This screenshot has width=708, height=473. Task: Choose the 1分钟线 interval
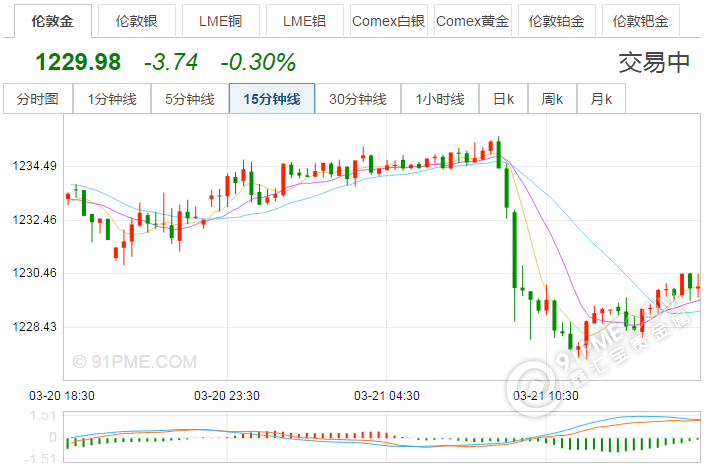click(112, 98)
